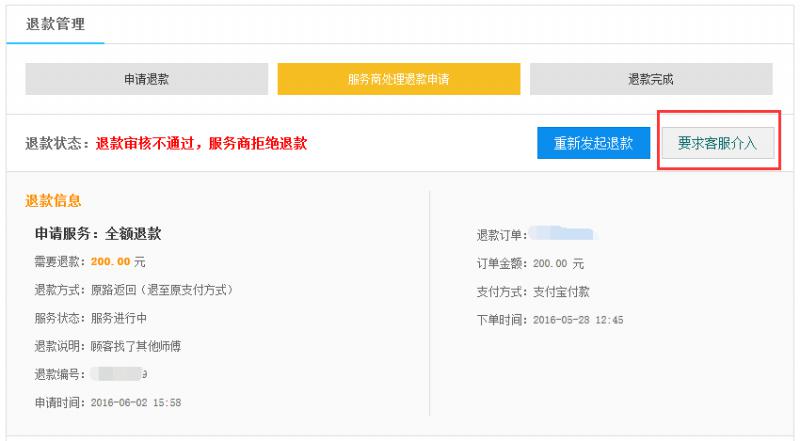Screen dimensions: 800x441
Task: Click the 申请服务：全额退款 line
Action: [98, 234]
